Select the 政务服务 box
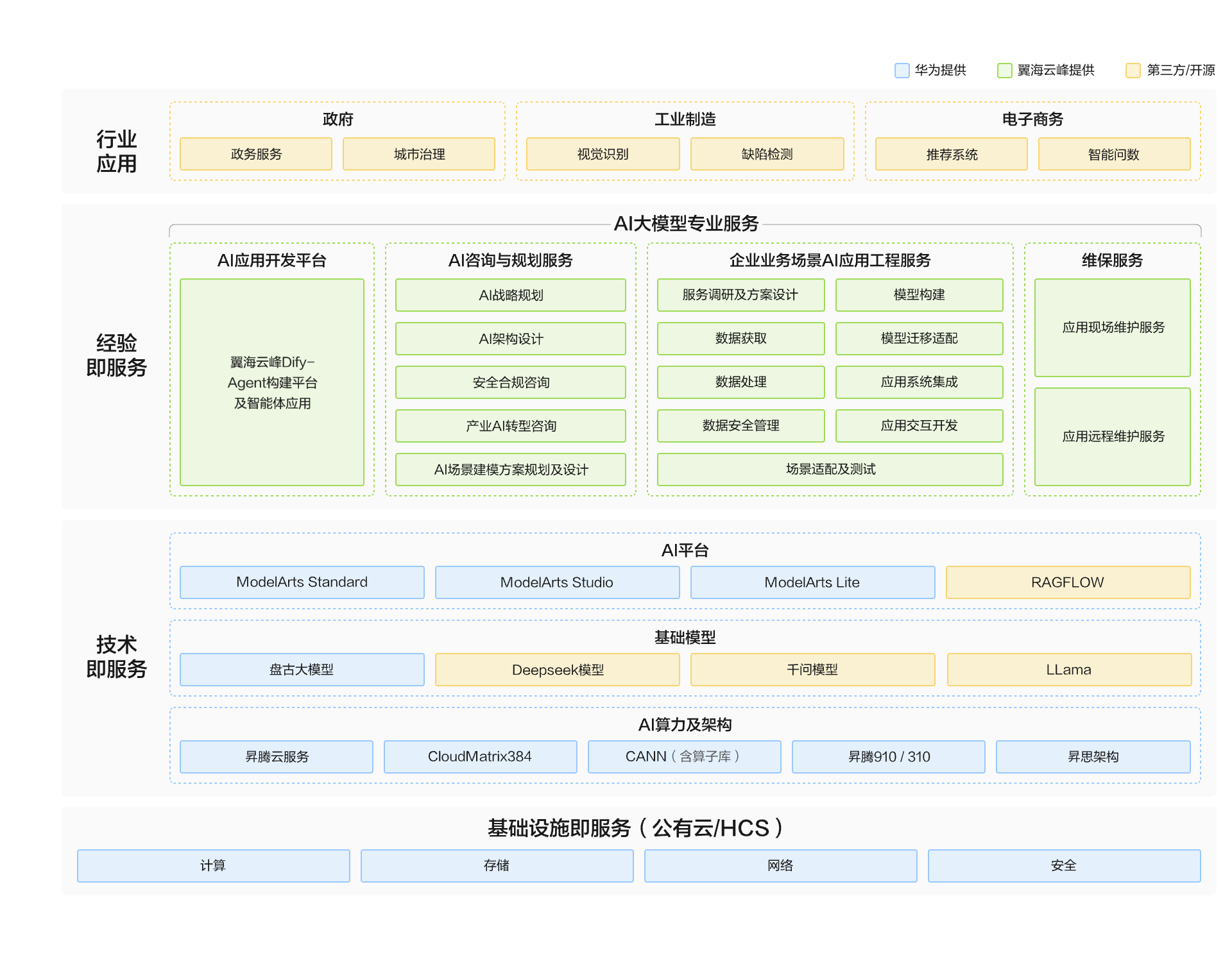The height and width of the screenshot is (957, 1232). click(x=256, y=154)
